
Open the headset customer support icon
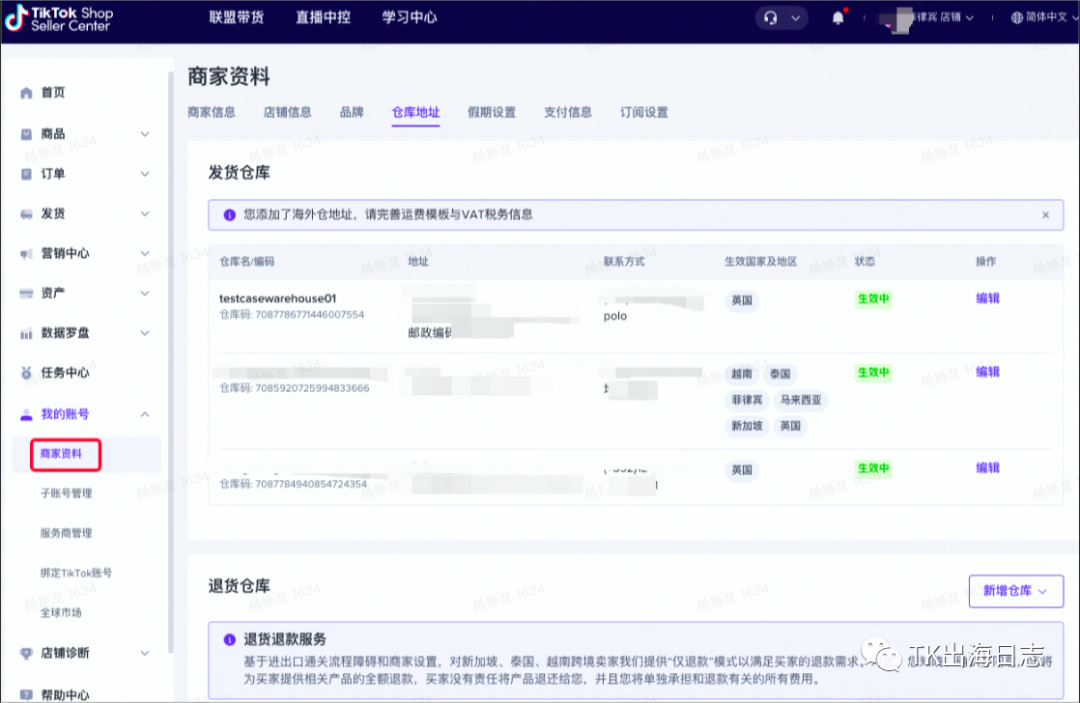click(771, 18)
